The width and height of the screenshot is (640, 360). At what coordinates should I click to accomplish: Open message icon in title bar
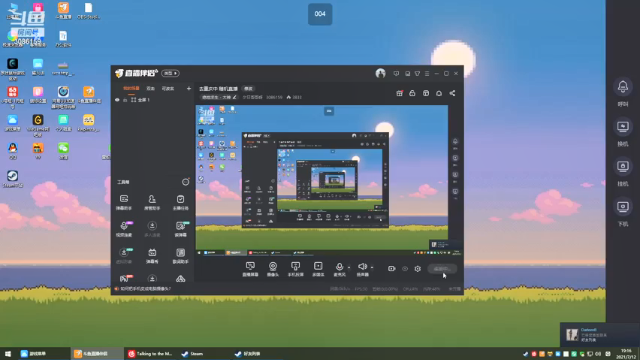point(396,73)
